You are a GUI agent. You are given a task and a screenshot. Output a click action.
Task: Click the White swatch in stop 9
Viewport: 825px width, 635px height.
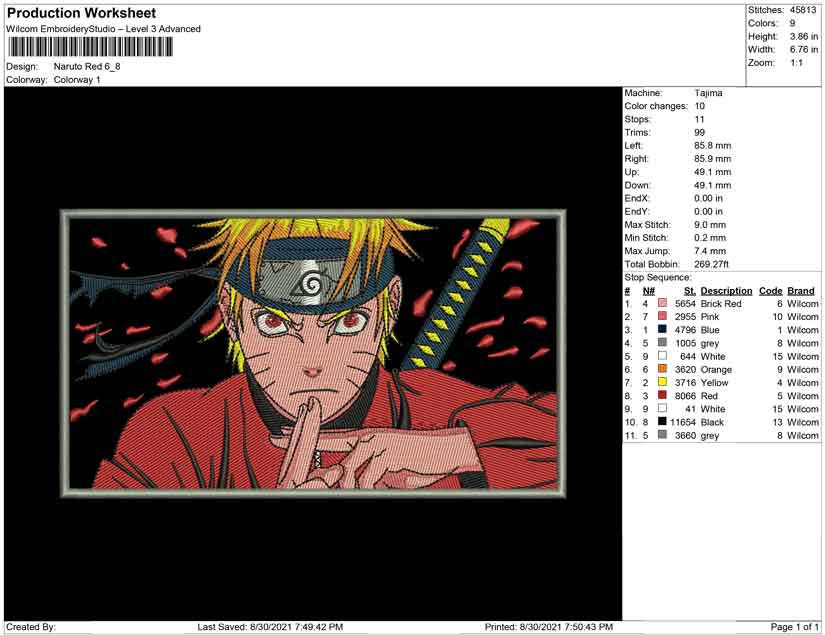[662, 408]
